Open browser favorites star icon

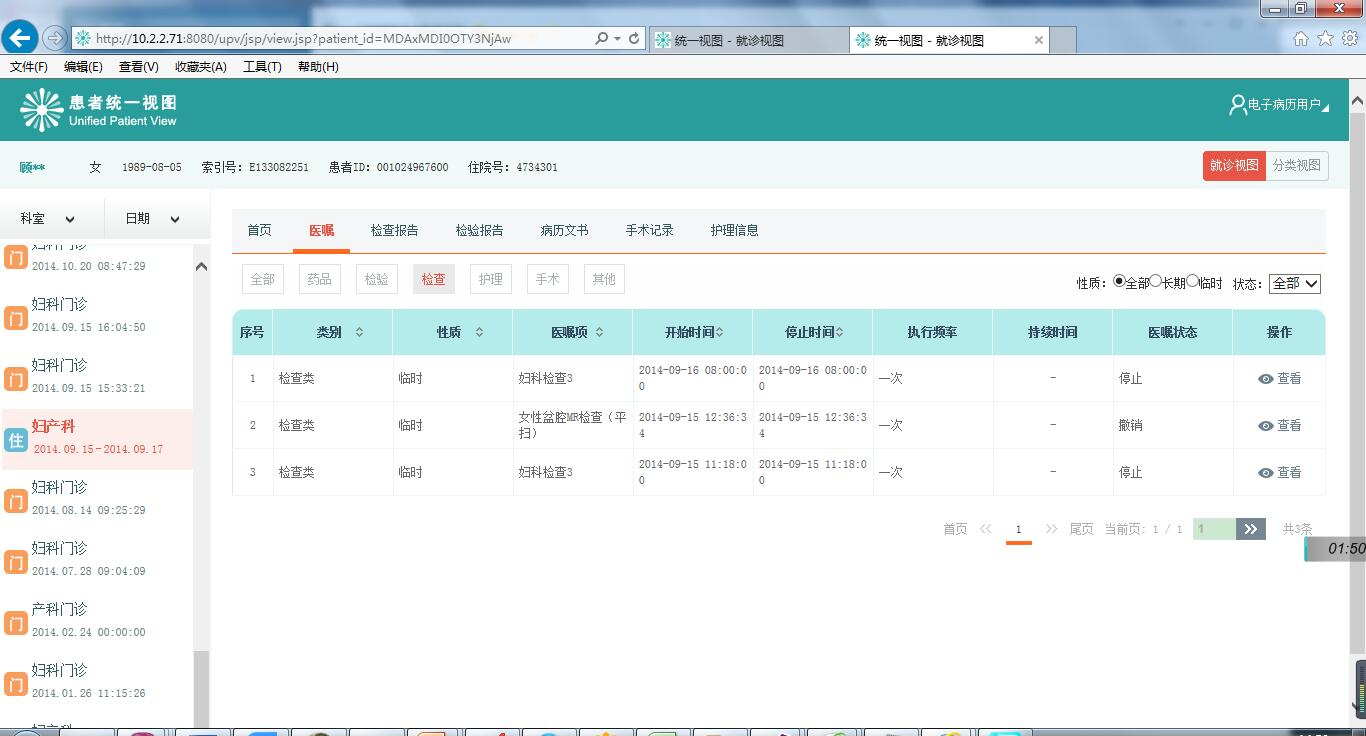click(x=1325, y=39)
